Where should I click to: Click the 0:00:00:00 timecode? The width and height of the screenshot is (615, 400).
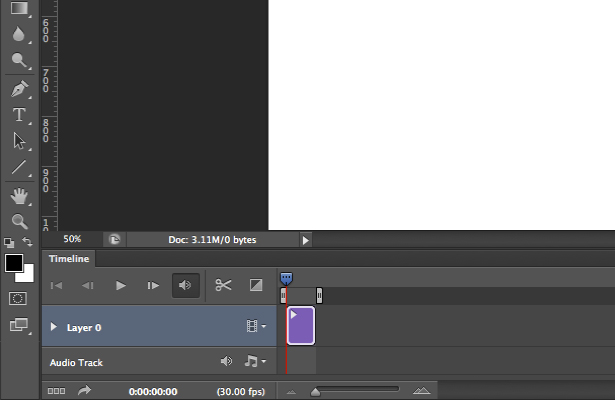153,392
